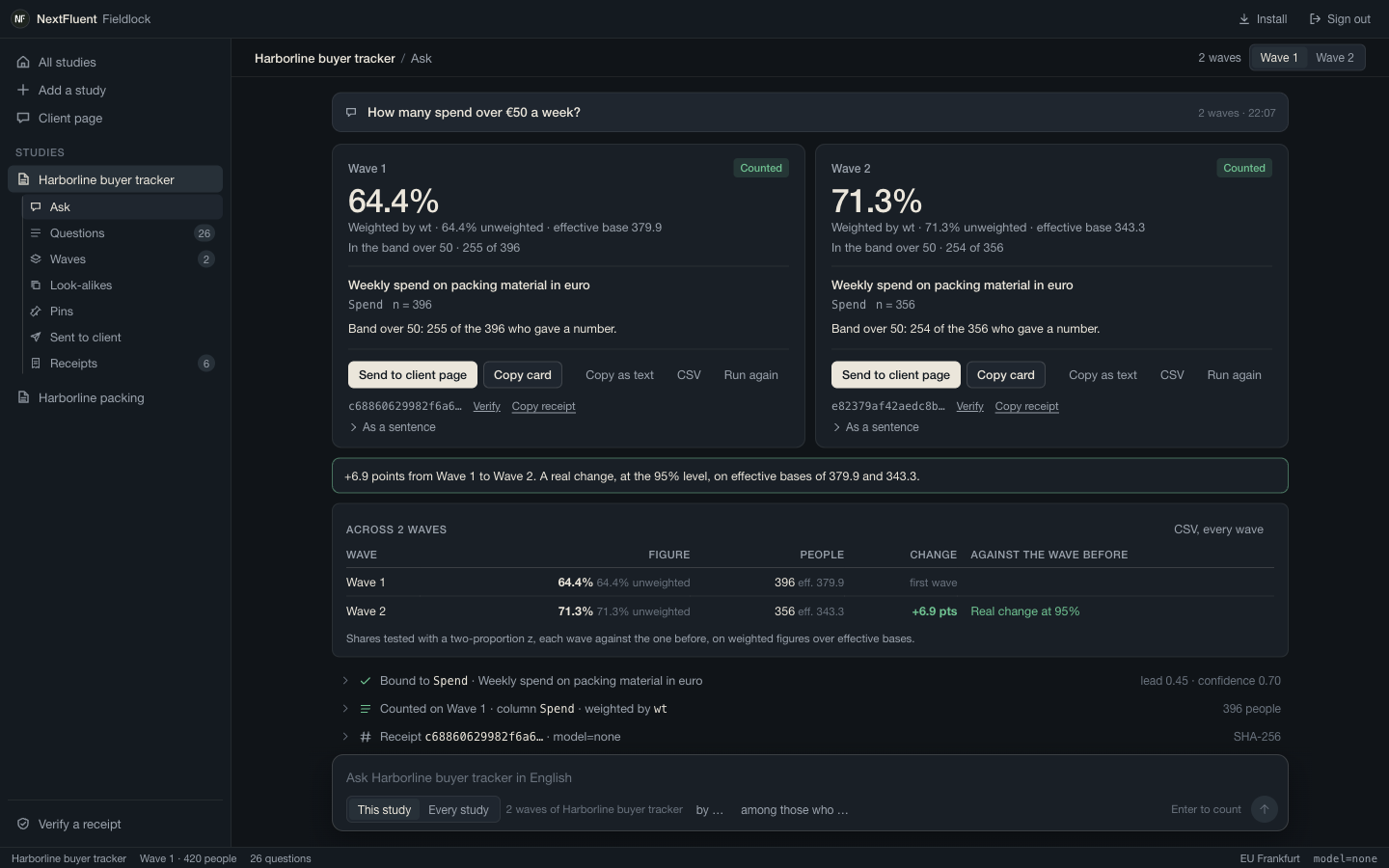Switch to Wave 1 toggle

[1279, 58]
